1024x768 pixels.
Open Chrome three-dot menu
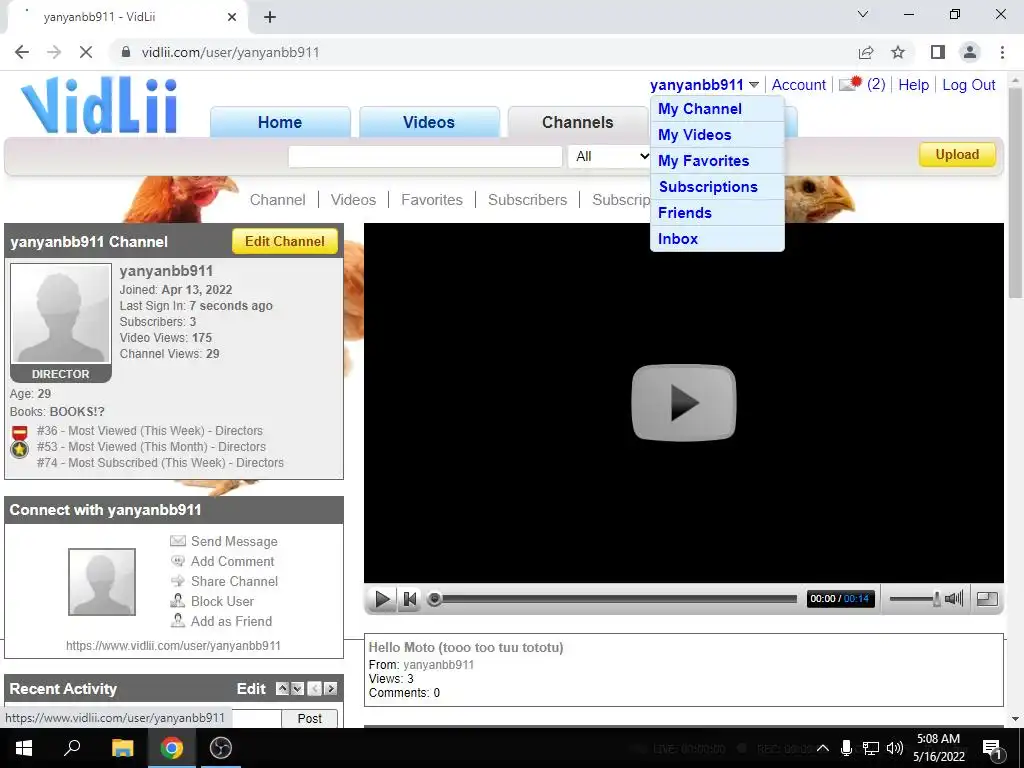pyautogui.click(x=1002, y=52)
